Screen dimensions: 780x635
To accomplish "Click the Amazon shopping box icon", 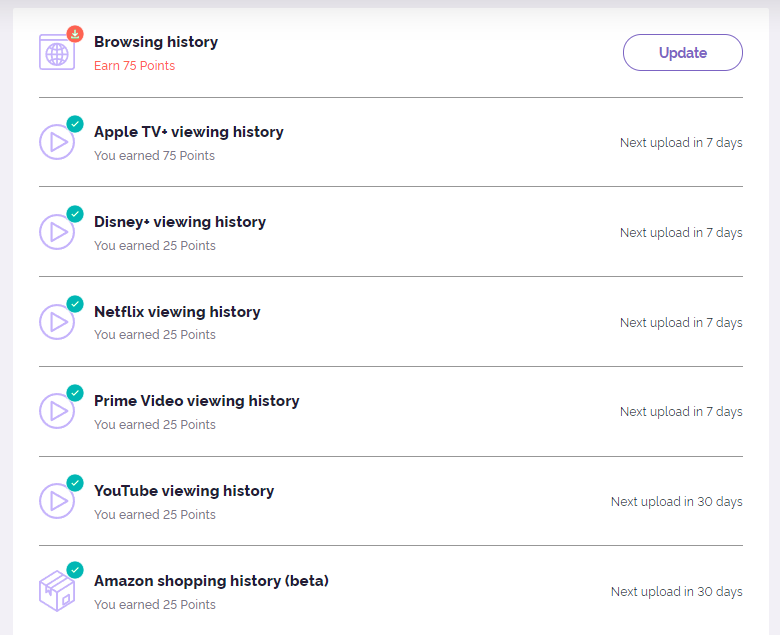I will [x=56, y=591].
